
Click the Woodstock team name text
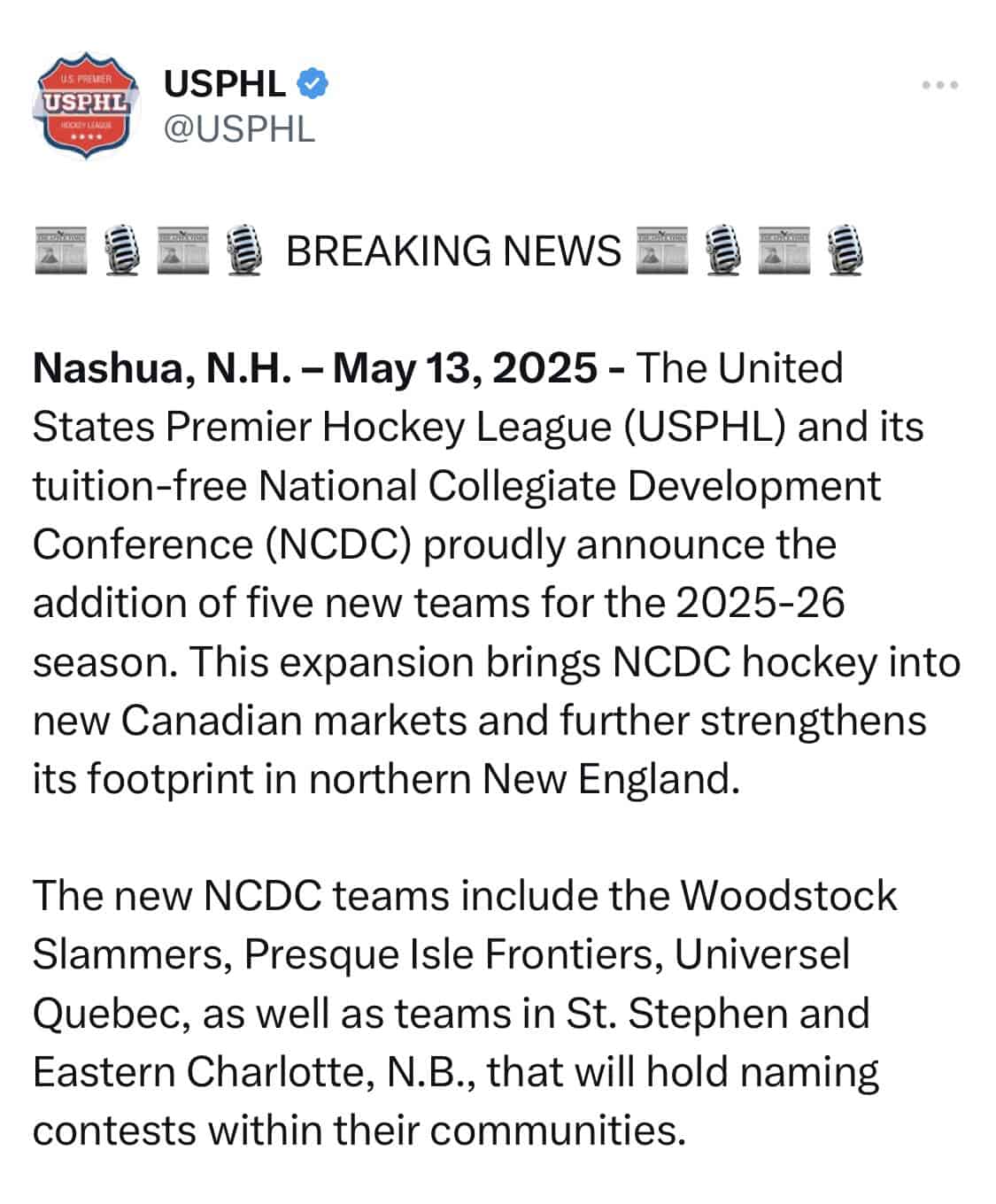(x=788, y=896)
